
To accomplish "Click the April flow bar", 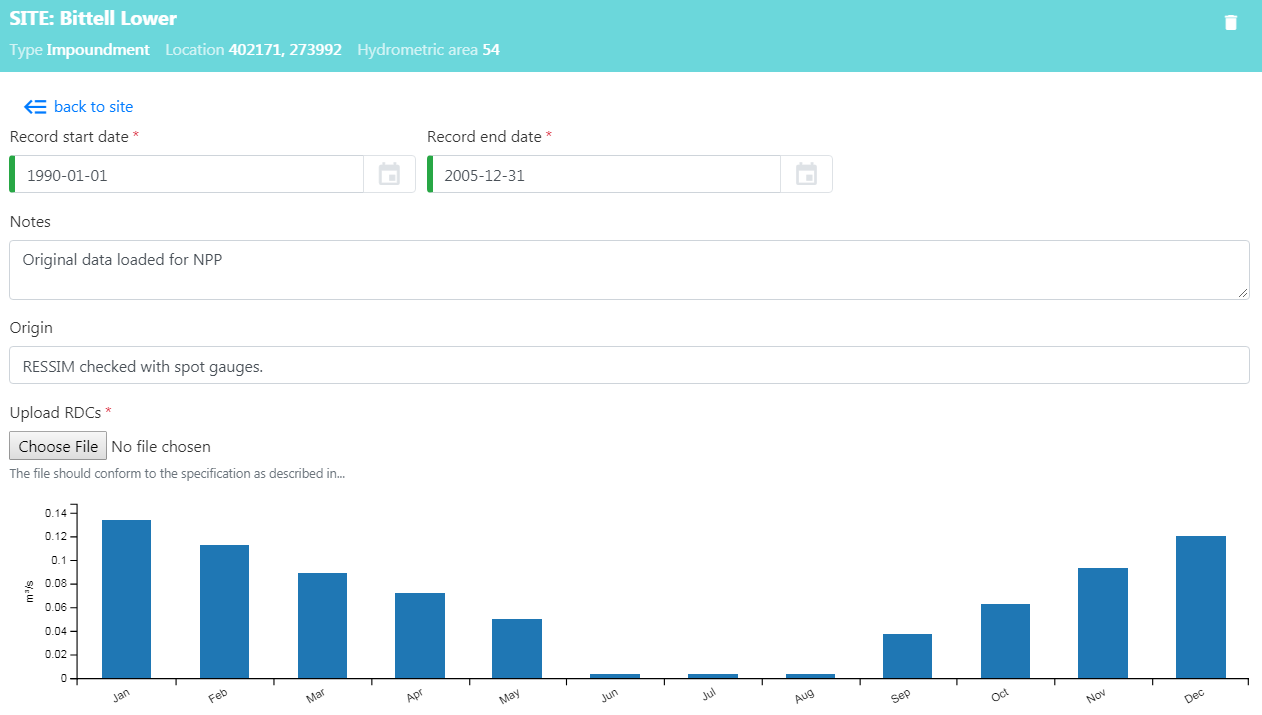I will [420, 636].
